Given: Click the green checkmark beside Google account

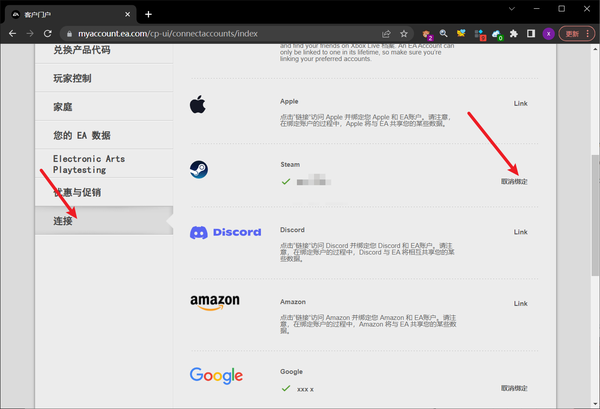Looking at the screenshot, I should [286, 388].
